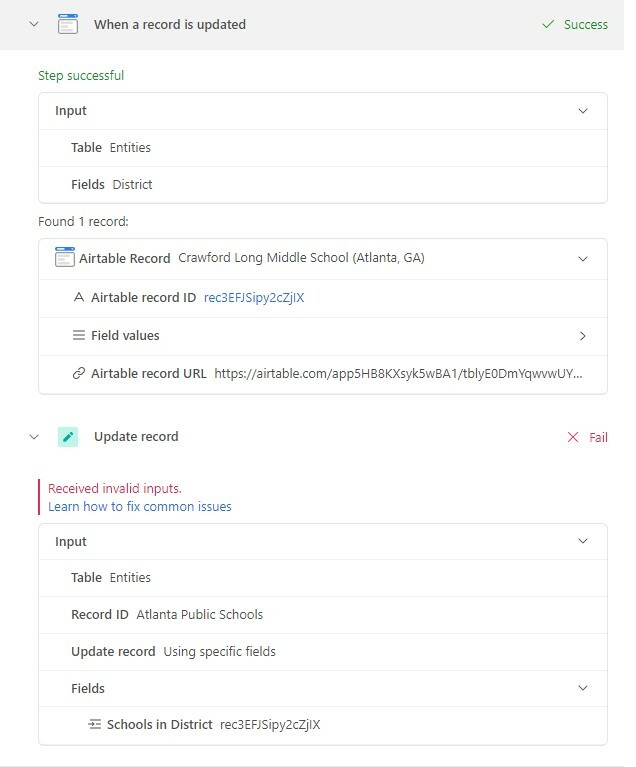Screen dimensions: 636x767
Task: Collapse the Airtable Record details chevron
Action: click(583, 259)
